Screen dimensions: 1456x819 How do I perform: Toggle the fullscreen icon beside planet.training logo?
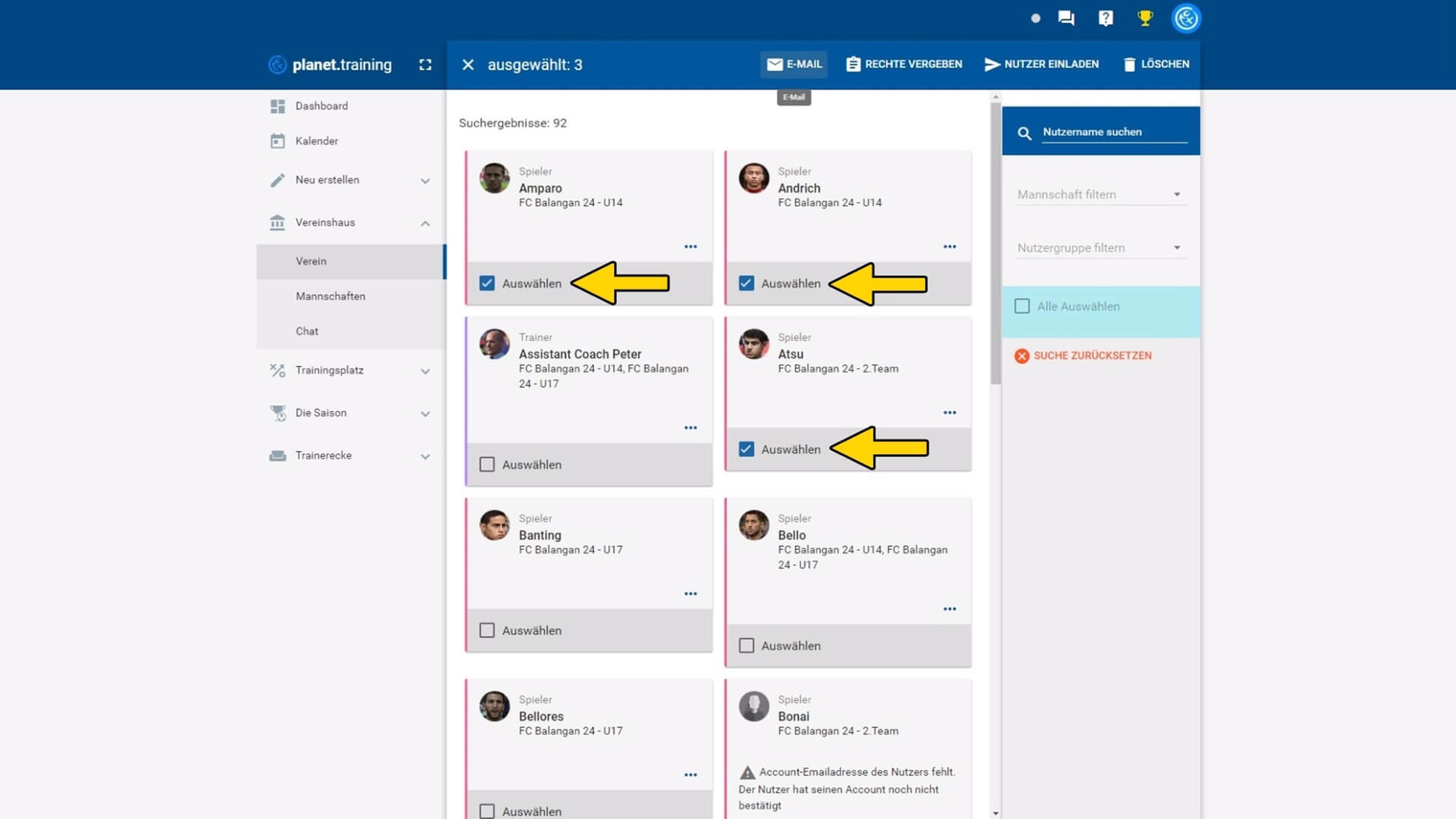click(425, 65)
